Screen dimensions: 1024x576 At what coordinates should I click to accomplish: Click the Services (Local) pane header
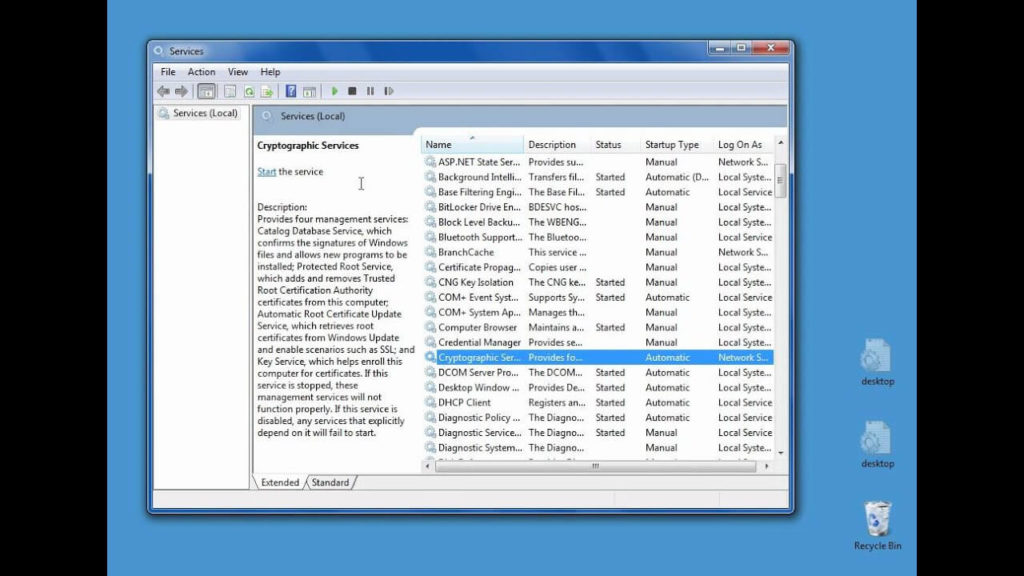tap(520, 116)
